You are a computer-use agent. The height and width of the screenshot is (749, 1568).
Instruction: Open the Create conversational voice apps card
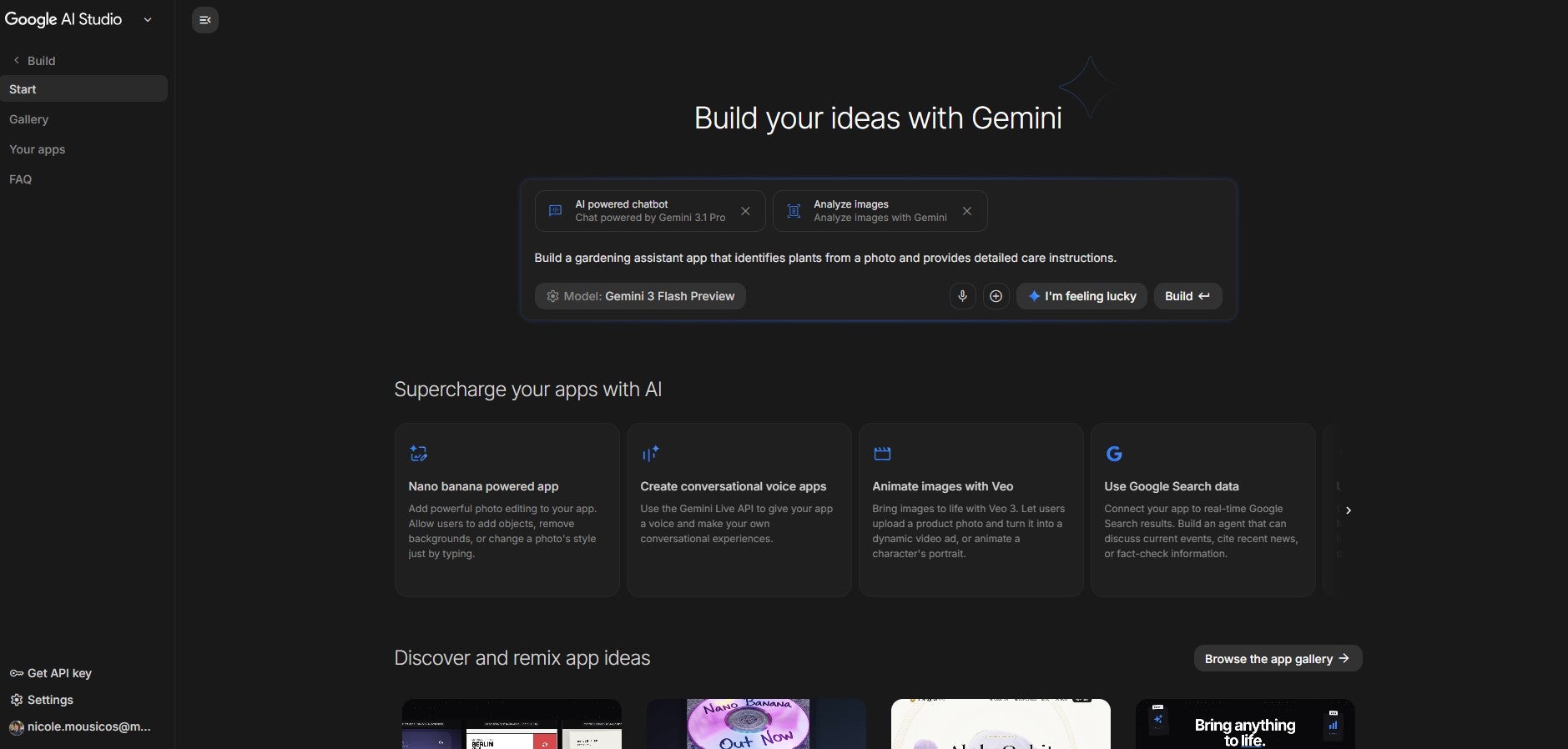[x=739, y=510]
